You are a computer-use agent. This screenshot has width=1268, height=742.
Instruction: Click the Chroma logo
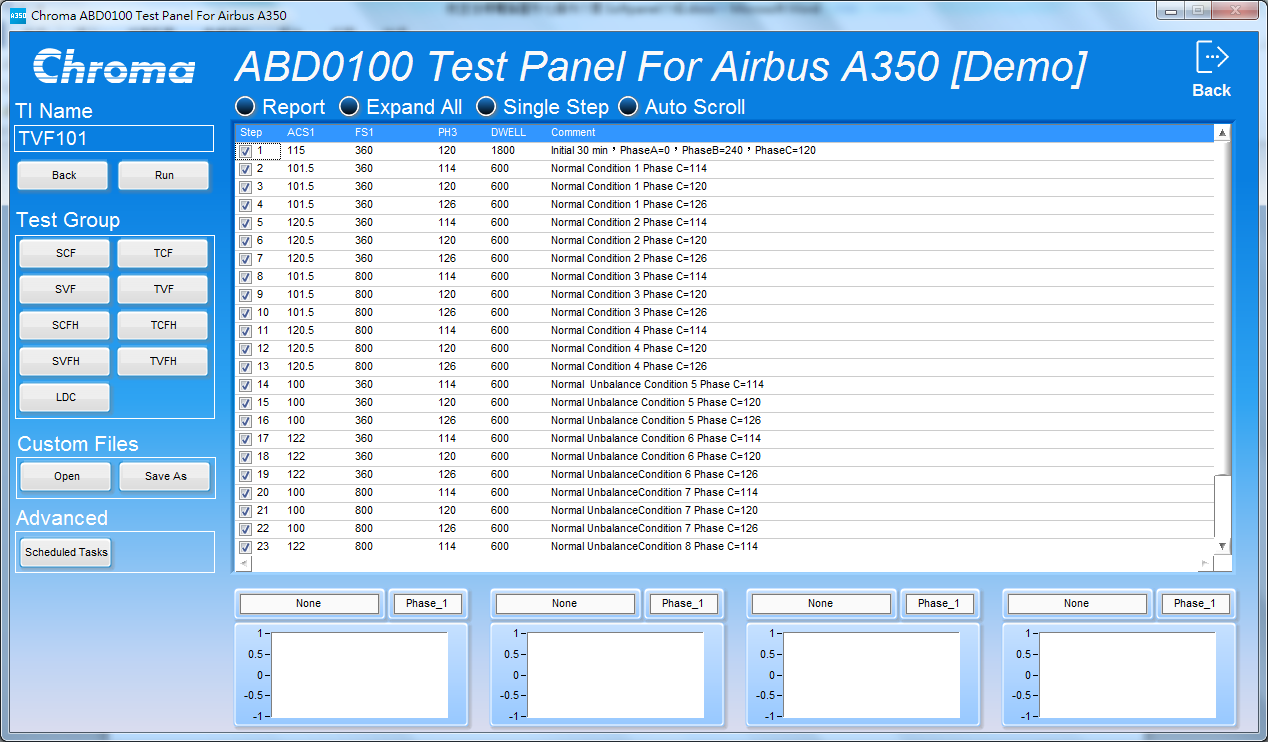(114, 67)
